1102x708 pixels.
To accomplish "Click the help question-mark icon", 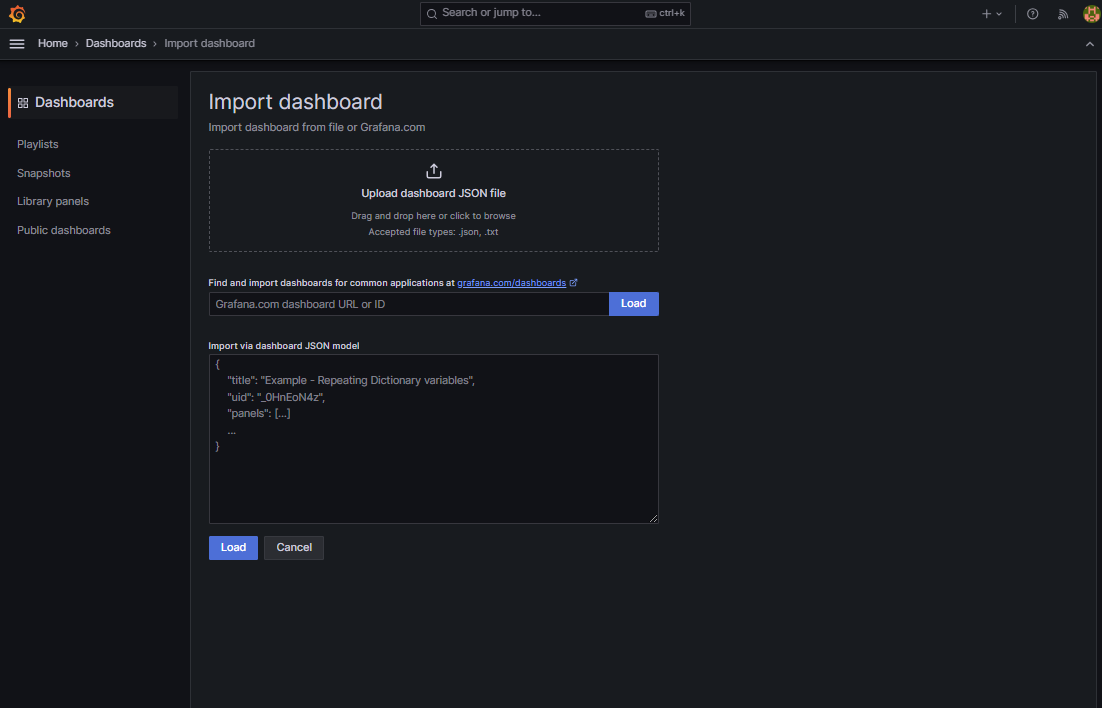I will pos(1032,13).
